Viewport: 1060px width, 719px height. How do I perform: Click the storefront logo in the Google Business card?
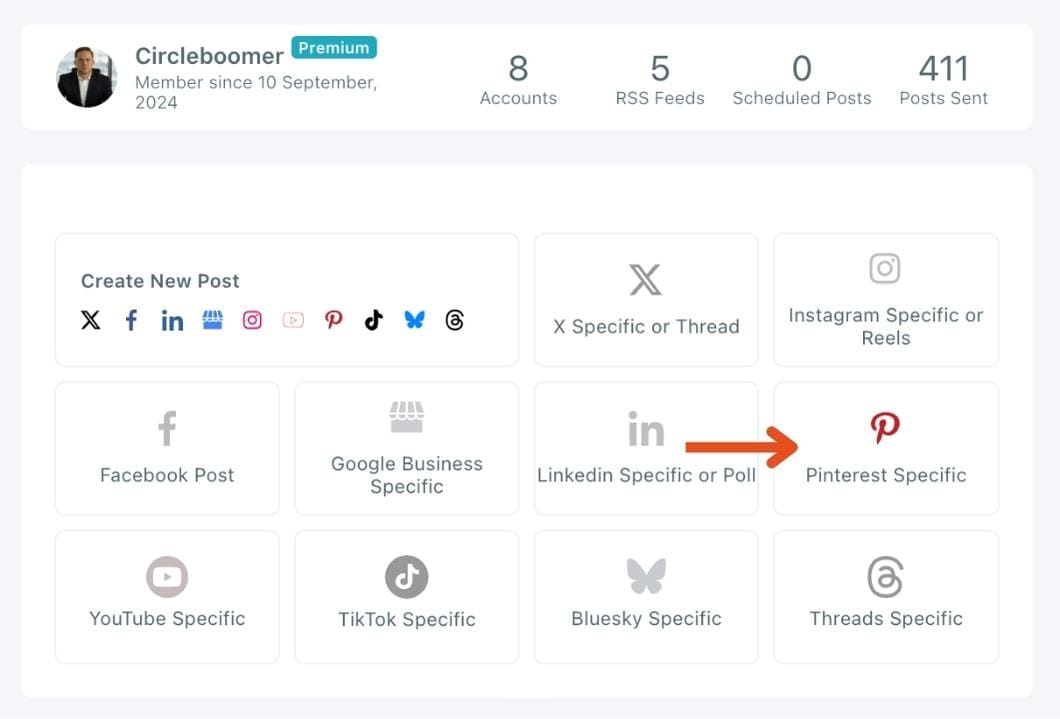point(406,417)
